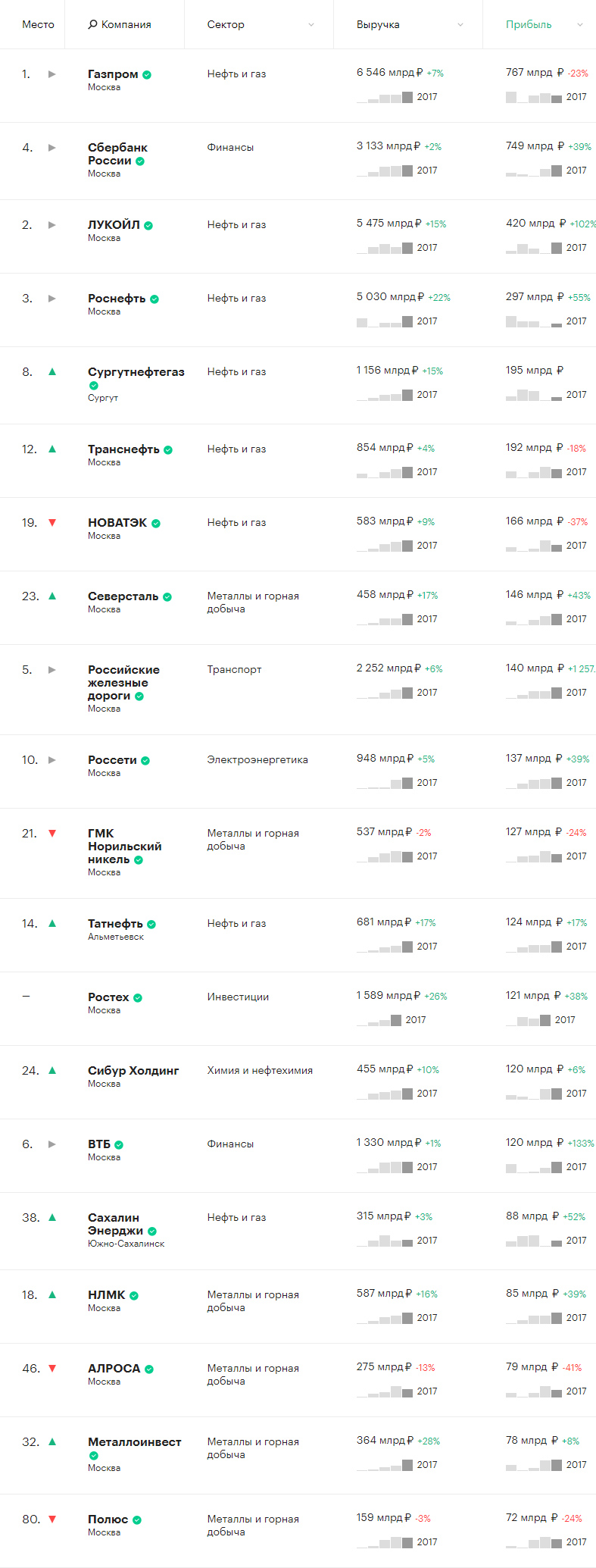This screenshot has height=1568, width=596.
Task: Click Газпром's green verified badge
Action: [147, 75]
